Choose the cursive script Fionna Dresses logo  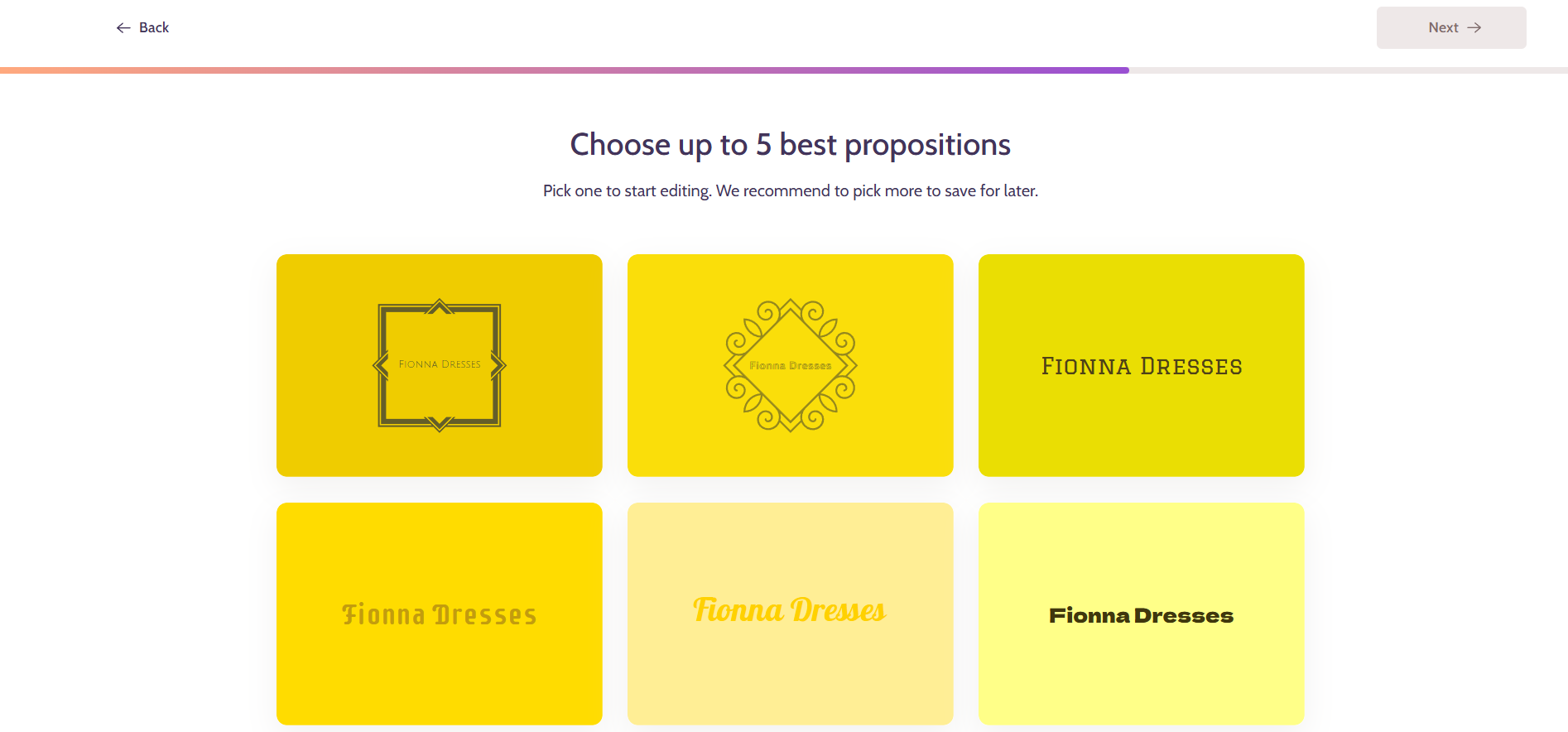pyautogui.click(x=791, y=613)
